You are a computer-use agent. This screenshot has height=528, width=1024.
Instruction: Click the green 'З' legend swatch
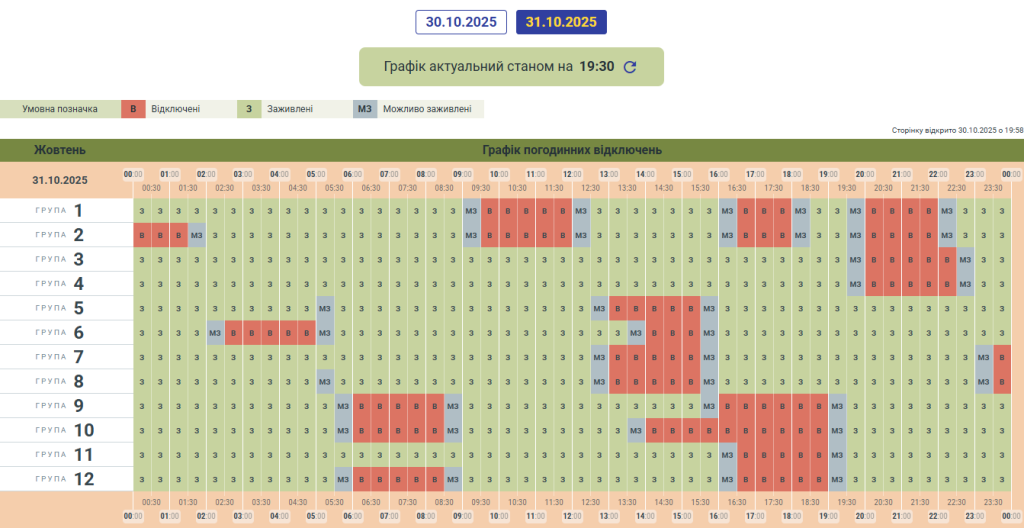coord(249,109)
